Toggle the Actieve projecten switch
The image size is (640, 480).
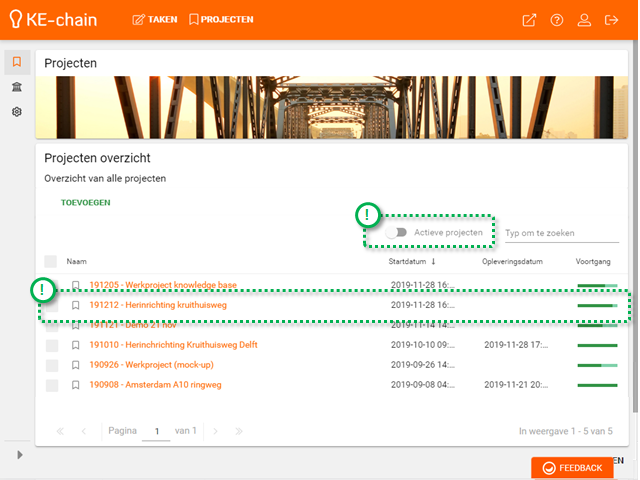click(398, 233)
